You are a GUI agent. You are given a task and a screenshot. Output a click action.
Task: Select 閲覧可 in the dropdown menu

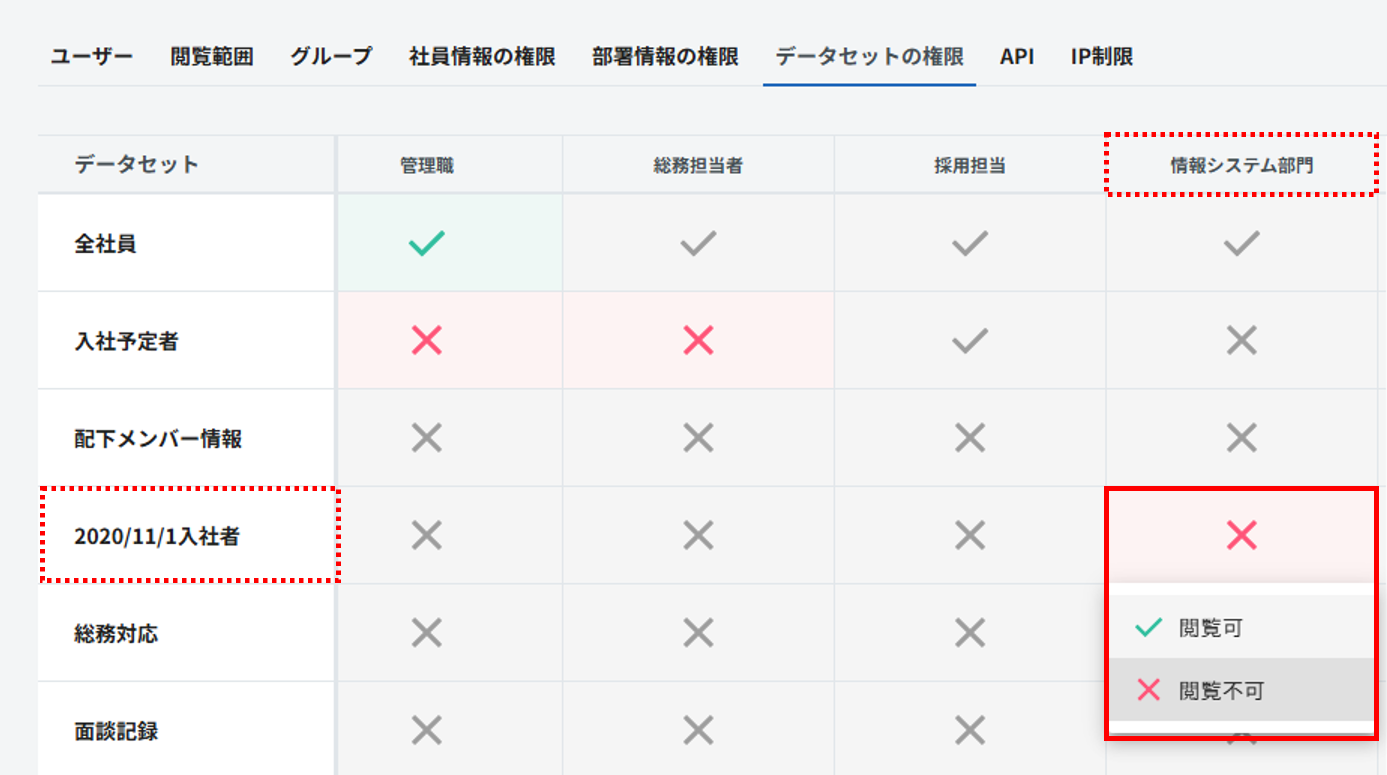point(1210,628)
